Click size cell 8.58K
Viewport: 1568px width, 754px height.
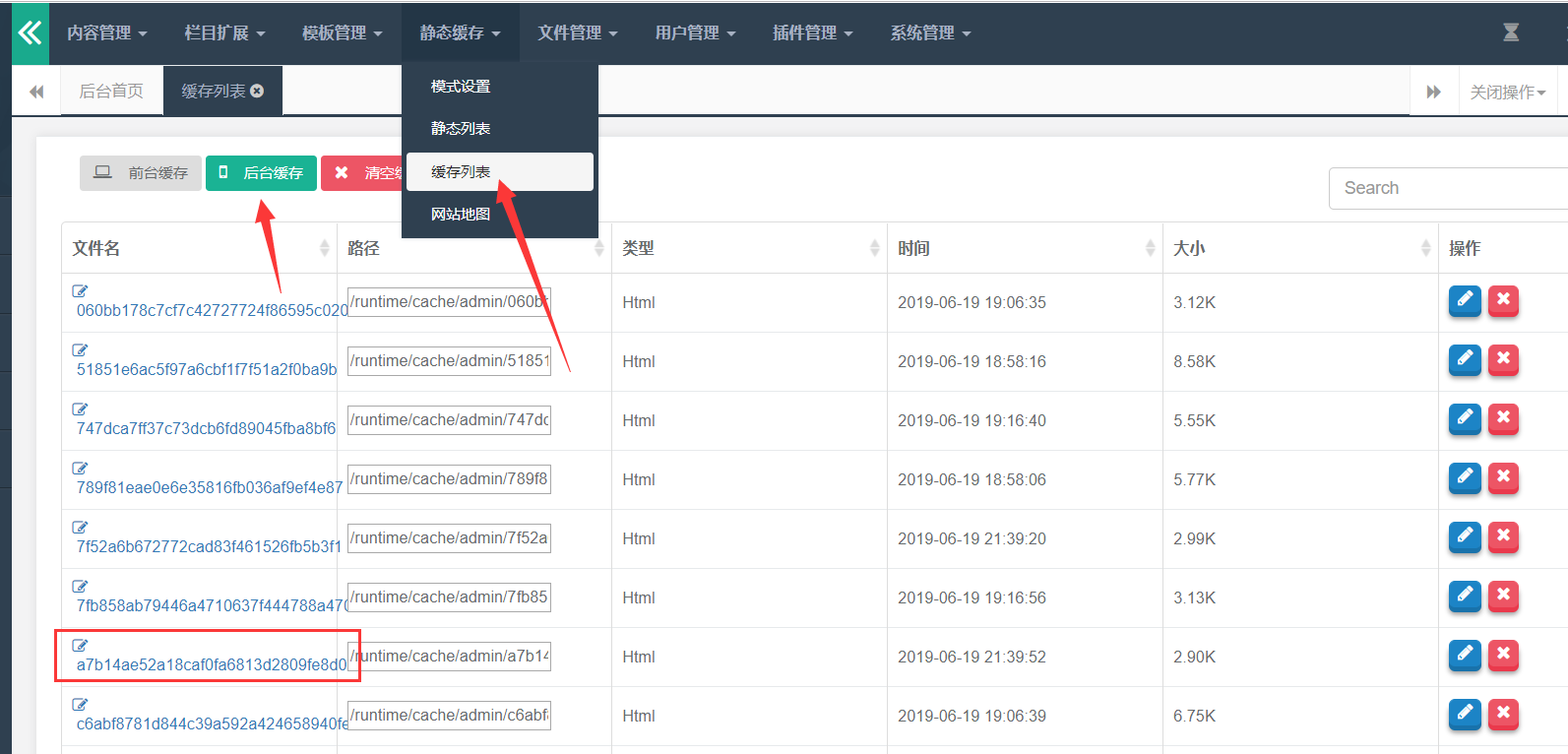1194,361
